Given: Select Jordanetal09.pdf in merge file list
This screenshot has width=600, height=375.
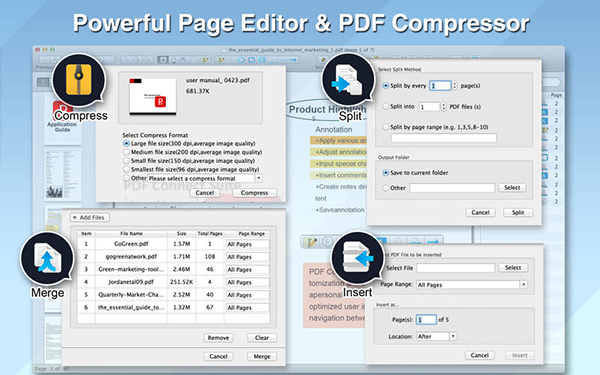Looking at the screenshot, I should coord(173,282).
